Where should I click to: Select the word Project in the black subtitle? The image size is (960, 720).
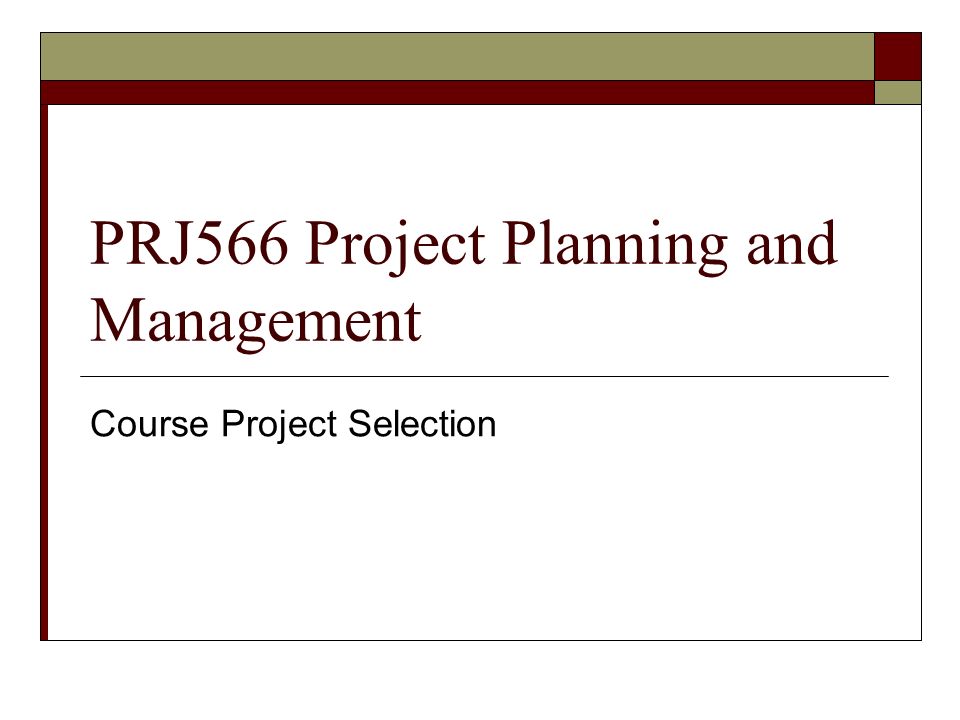pyautogui.click(x=279, y=425)
